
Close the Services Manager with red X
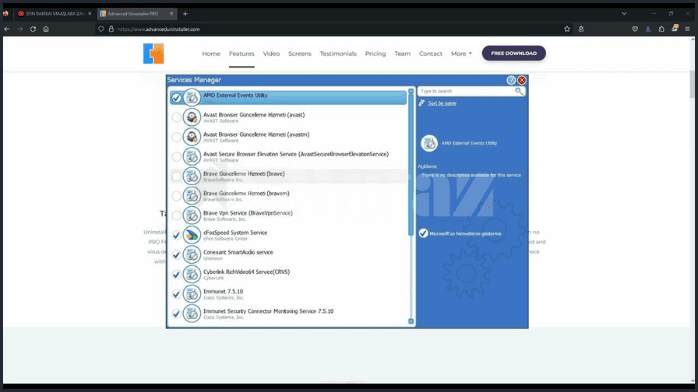(x=522, y=80)
